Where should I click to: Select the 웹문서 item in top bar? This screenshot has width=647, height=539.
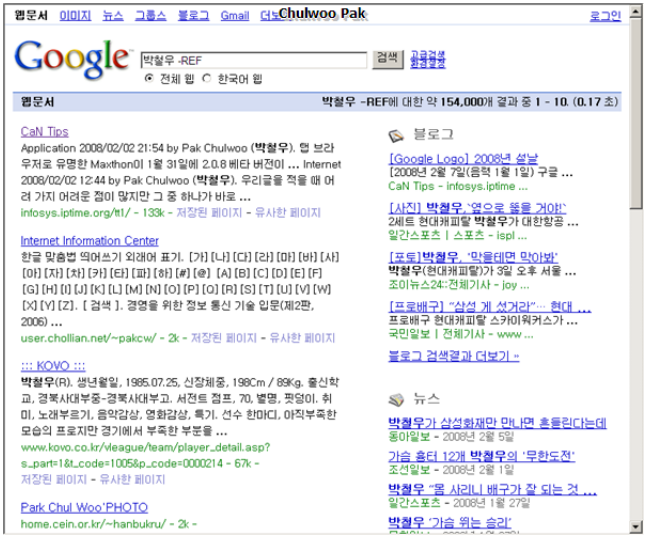coord(31,16)
